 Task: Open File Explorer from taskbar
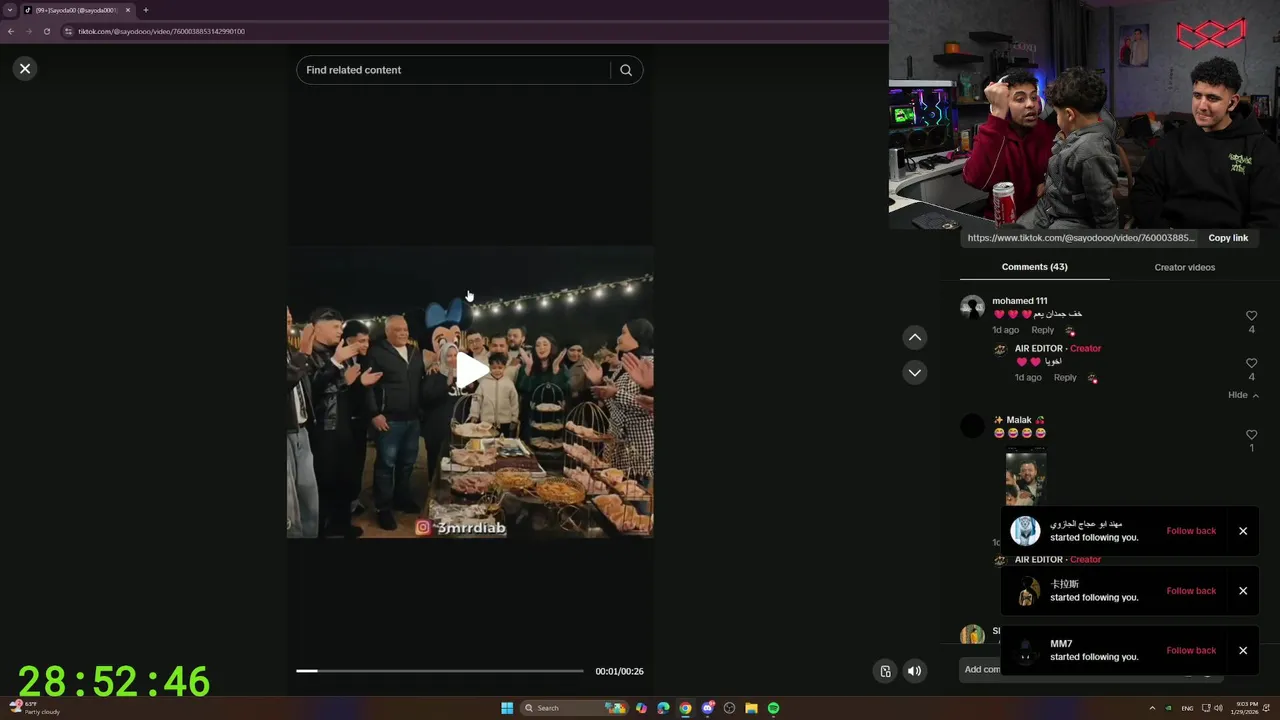point(751,708)
